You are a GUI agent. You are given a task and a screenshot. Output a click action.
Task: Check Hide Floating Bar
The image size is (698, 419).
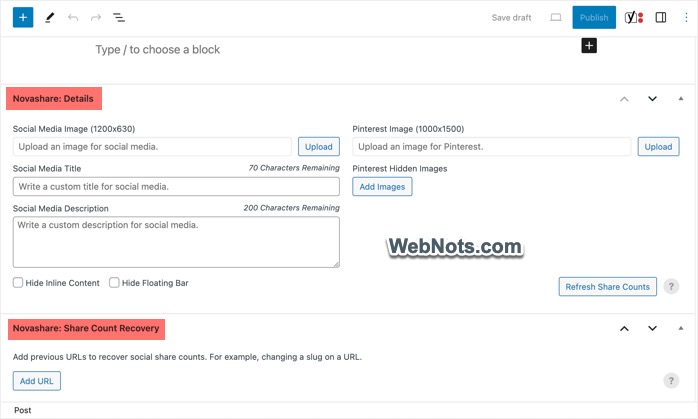114,283
